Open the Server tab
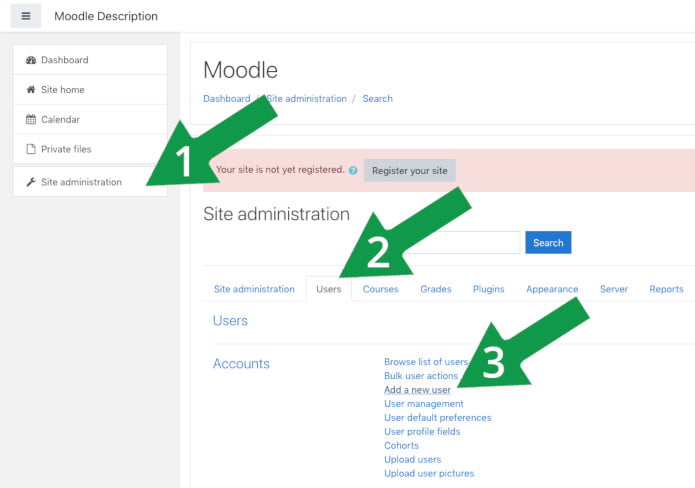 (x=614, y=289)
